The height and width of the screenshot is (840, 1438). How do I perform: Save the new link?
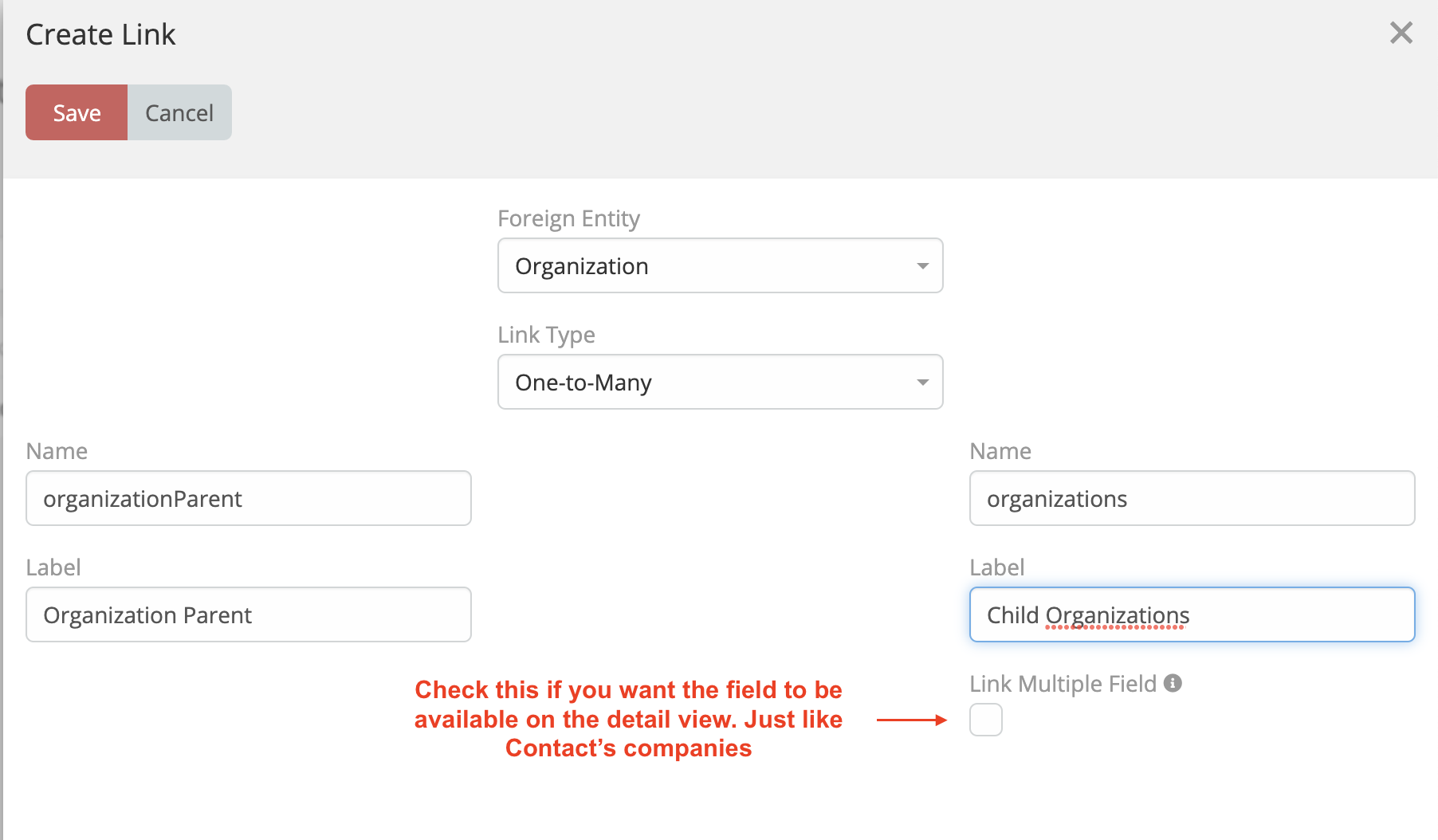click(77, 112)
